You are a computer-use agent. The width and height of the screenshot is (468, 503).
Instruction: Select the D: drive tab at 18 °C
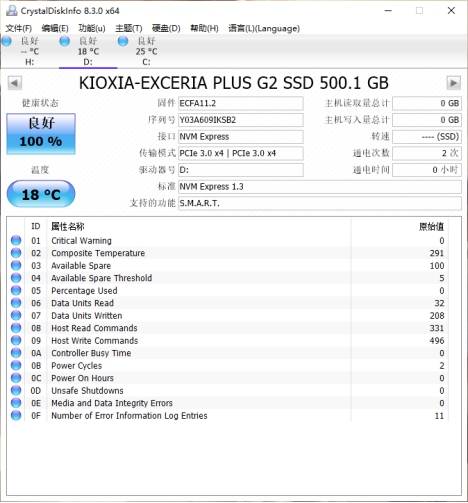coord(88,51)
